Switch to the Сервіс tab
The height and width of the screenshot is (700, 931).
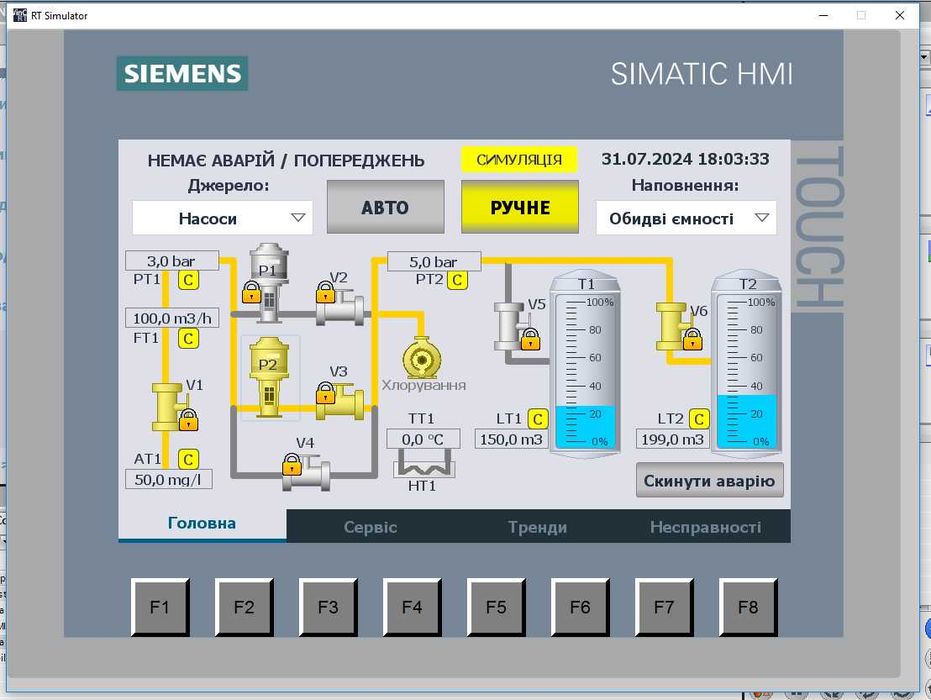pyautogui.click(x=370, y=527)
